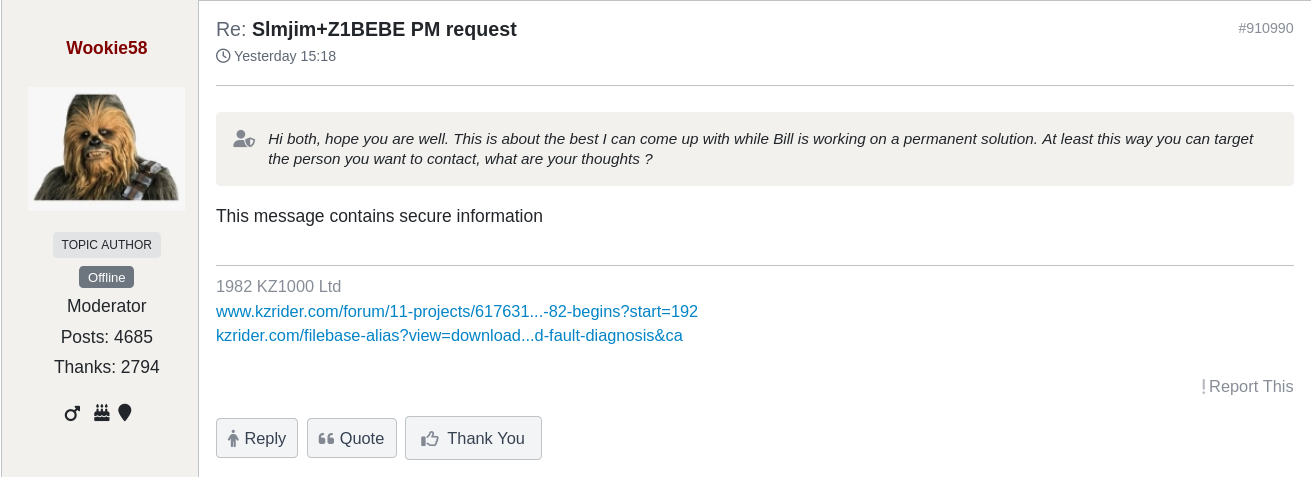Click the location pin icon

click(x=125, y=412)
